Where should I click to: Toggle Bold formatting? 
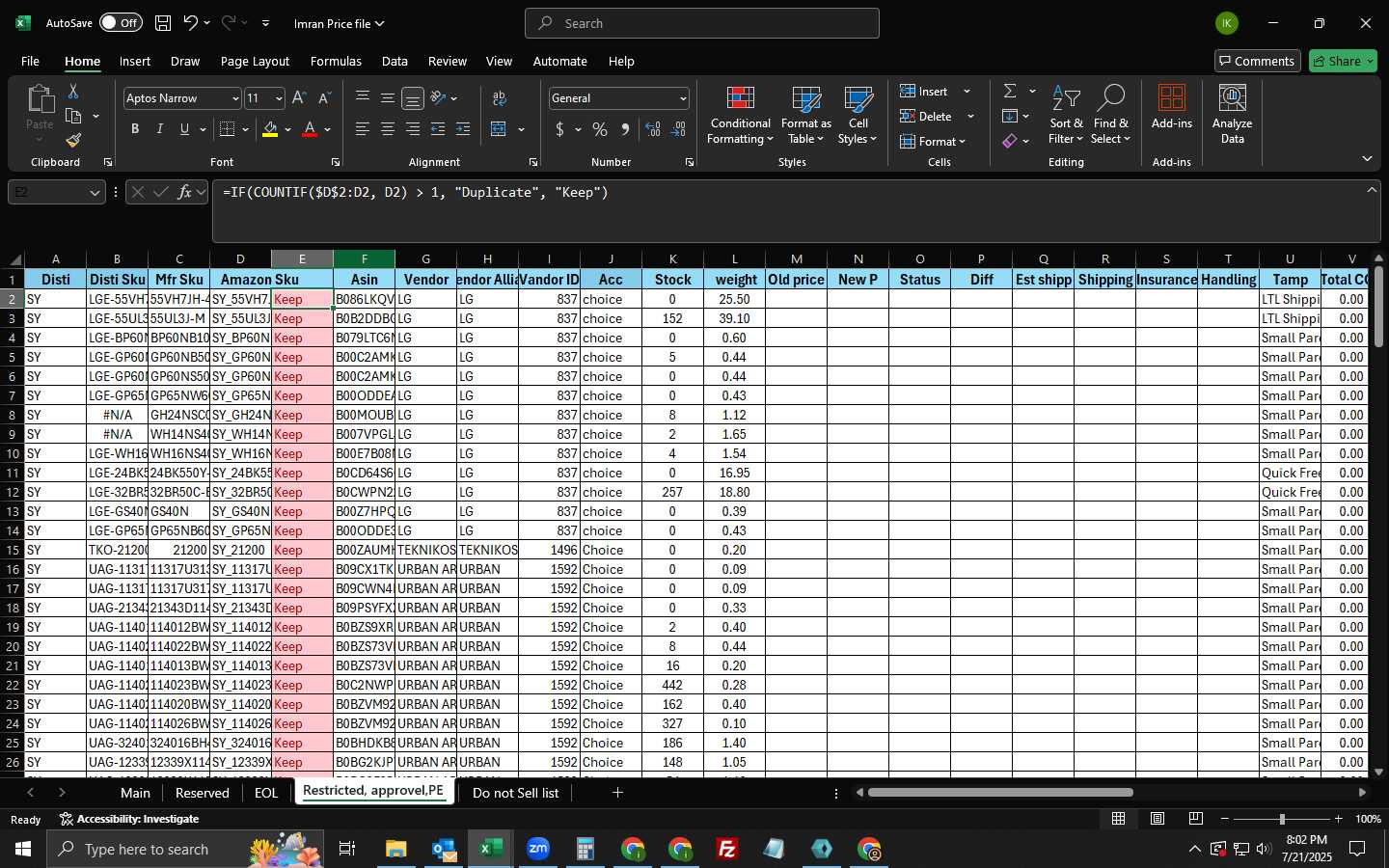[x=135, y=129]
